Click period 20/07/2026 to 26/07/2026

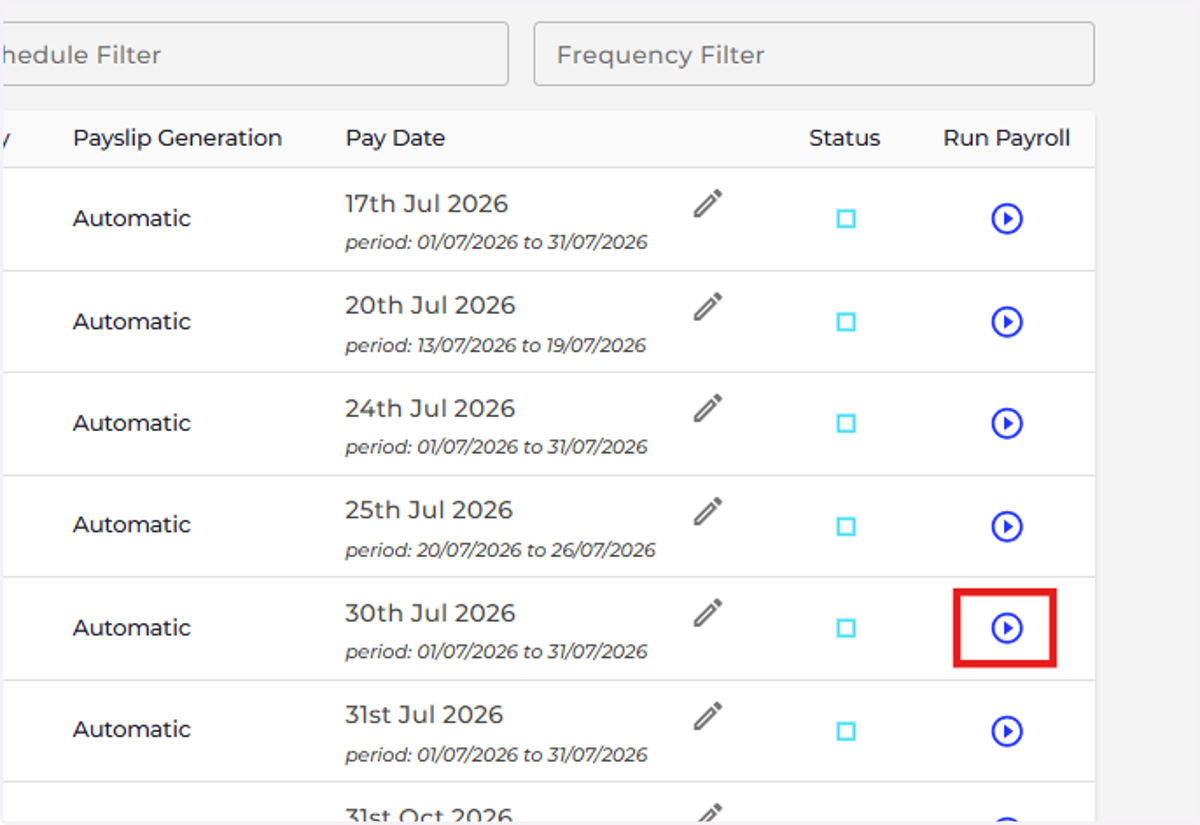pos(500,550)
